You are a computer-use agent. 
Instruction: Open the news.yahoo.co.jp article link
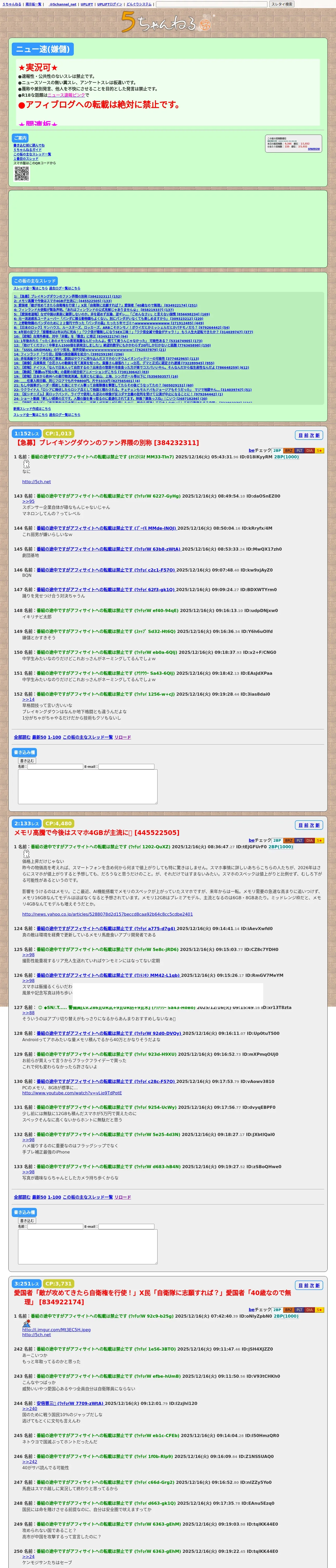tap(107, 914)
